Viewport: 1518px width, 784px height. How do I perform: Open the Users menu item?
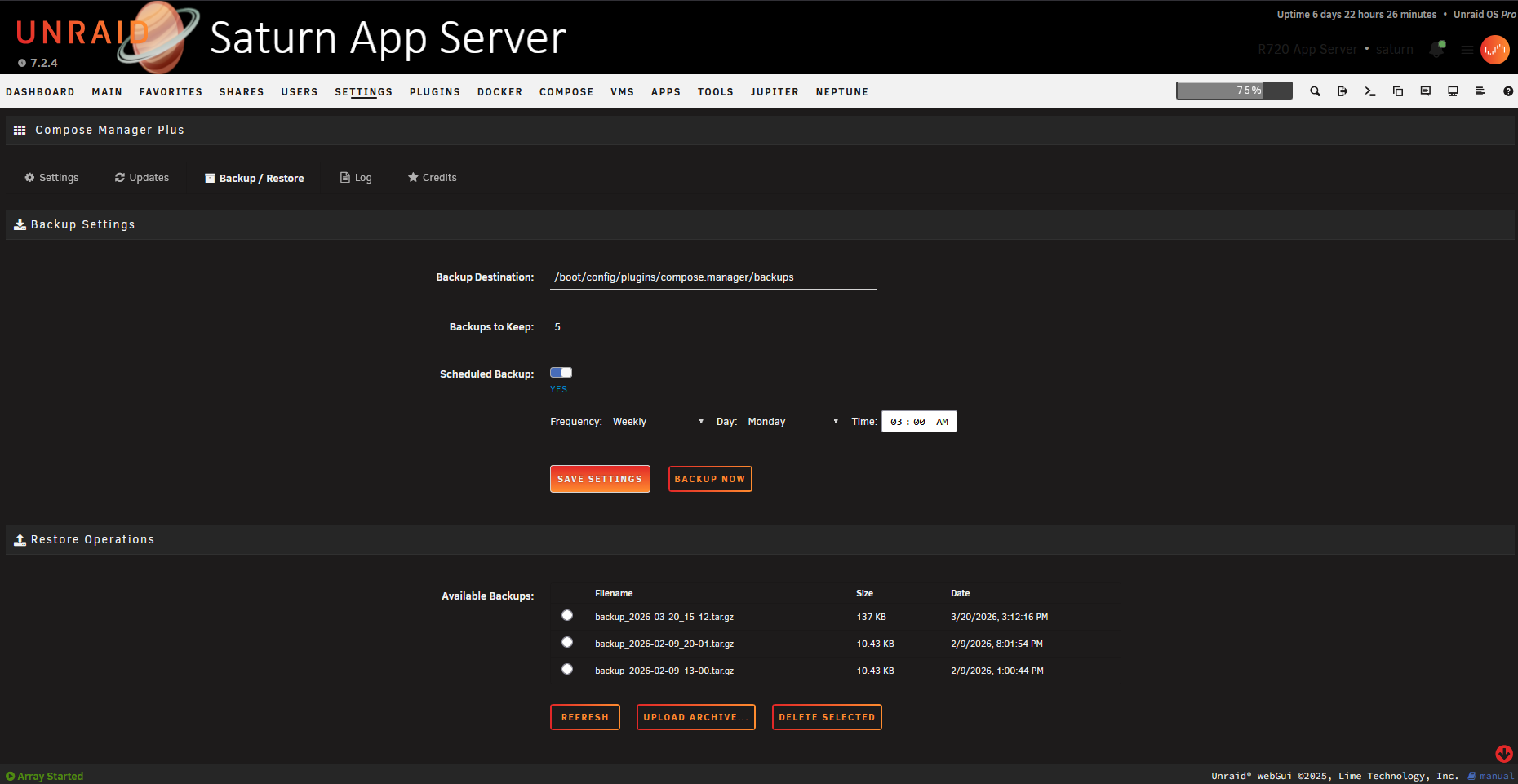click(300, 92)
